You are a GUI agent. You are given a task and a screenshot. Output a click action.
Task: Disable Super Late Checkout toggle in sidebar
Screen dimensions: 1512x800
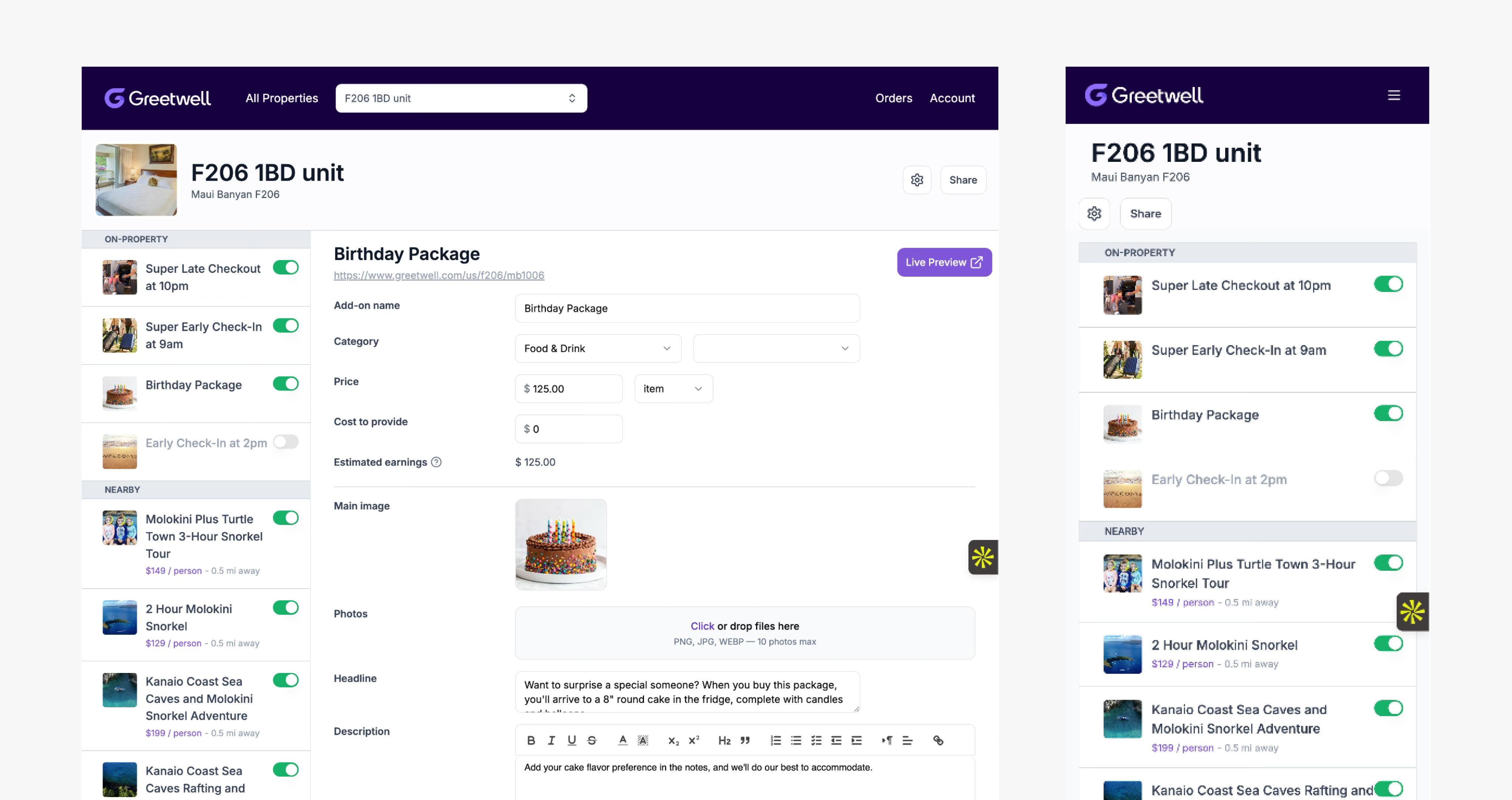286,267
